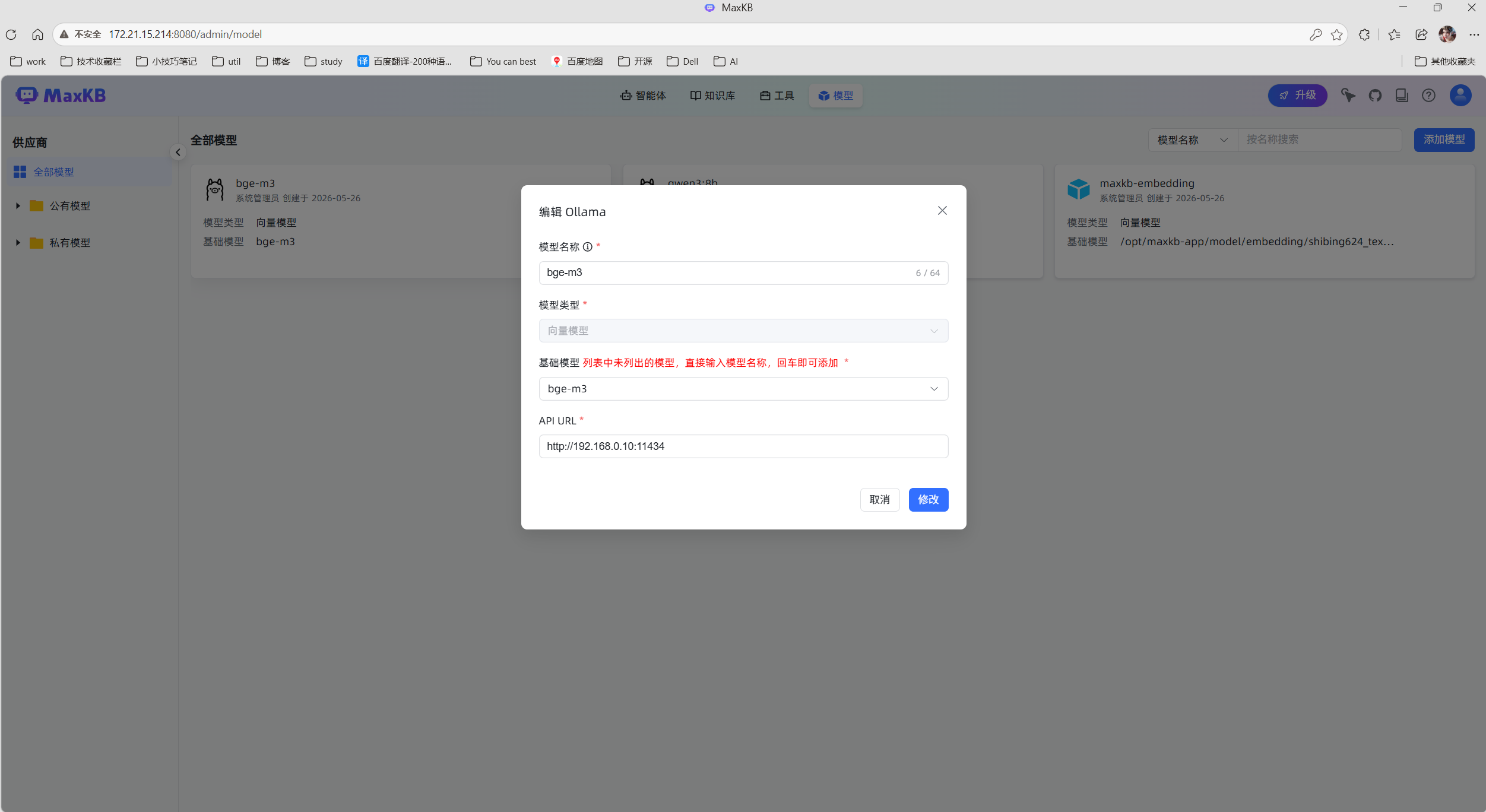Click the help question mark icon
Screen dimensions: 1486x812
(1428, 96)
